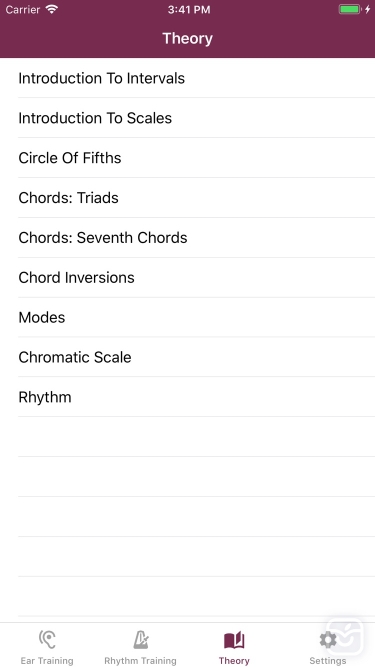Tap the Rhythm Training metronome icon

coord(140,640)
